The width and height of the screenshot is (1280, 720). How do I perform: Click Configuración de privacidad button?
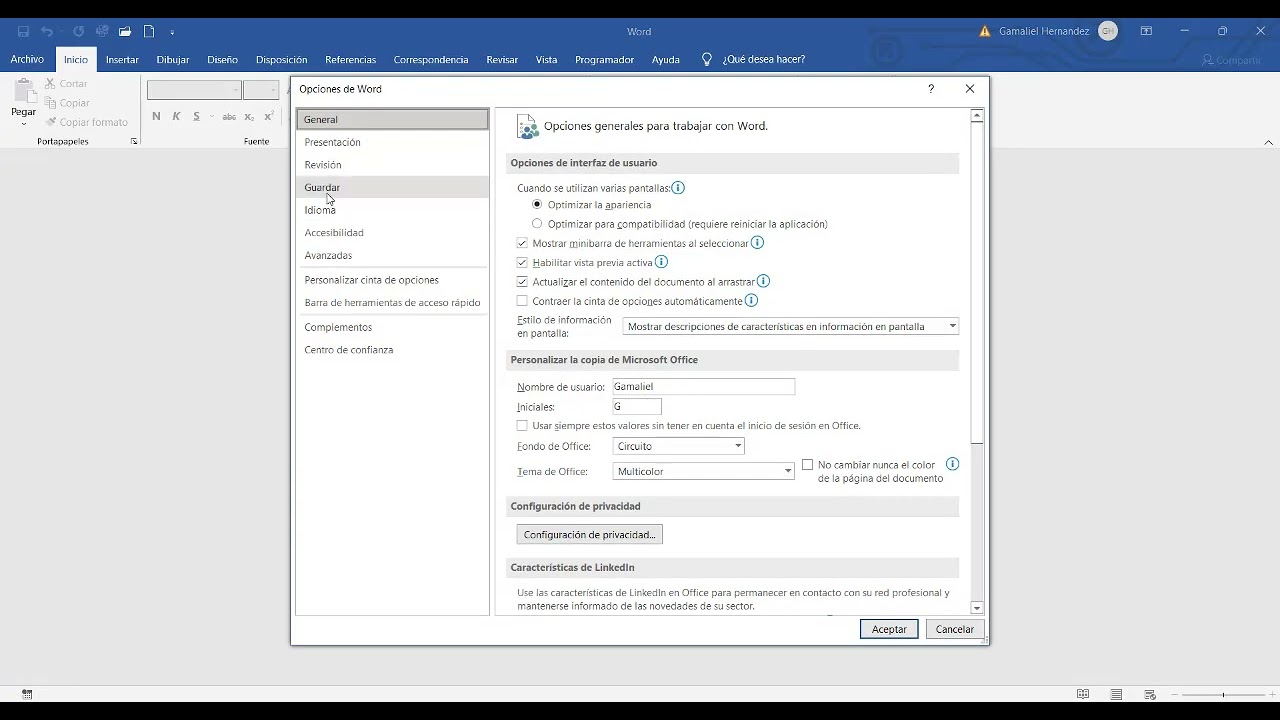point(589,535)
